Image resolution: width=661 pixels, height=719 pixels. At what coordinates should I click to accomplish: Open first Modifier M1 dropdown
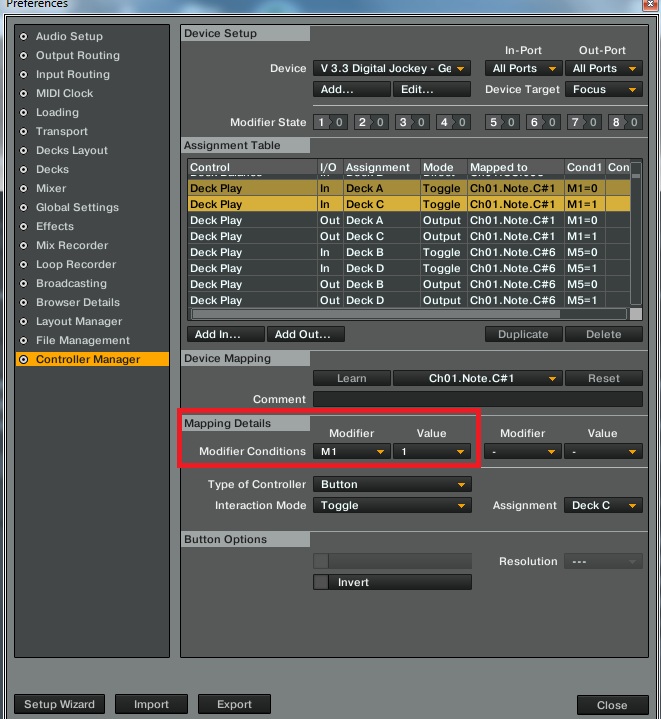(352, 452)
